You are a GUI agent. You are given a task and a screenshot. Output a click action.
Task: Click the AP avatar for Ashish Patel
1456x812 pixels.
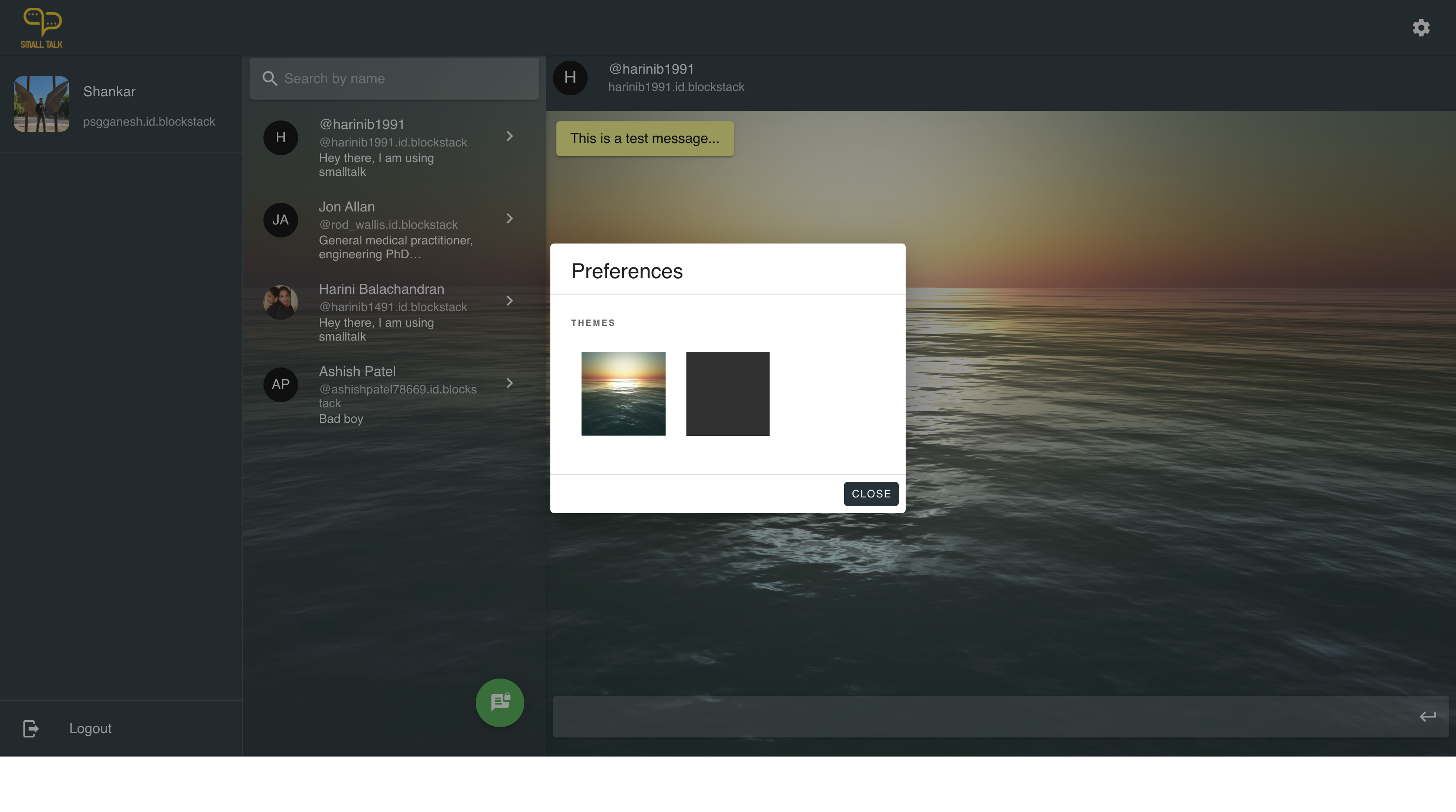(280, 384)
